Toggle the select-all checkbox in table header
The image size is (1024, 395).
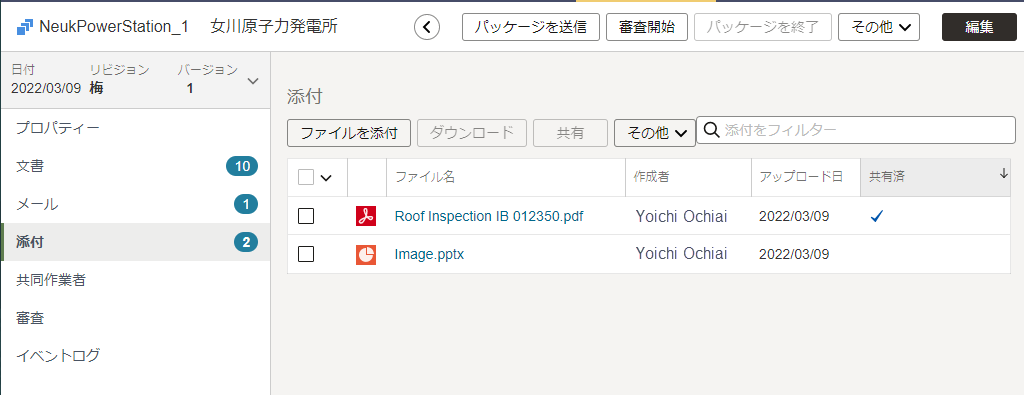point(306,177)
